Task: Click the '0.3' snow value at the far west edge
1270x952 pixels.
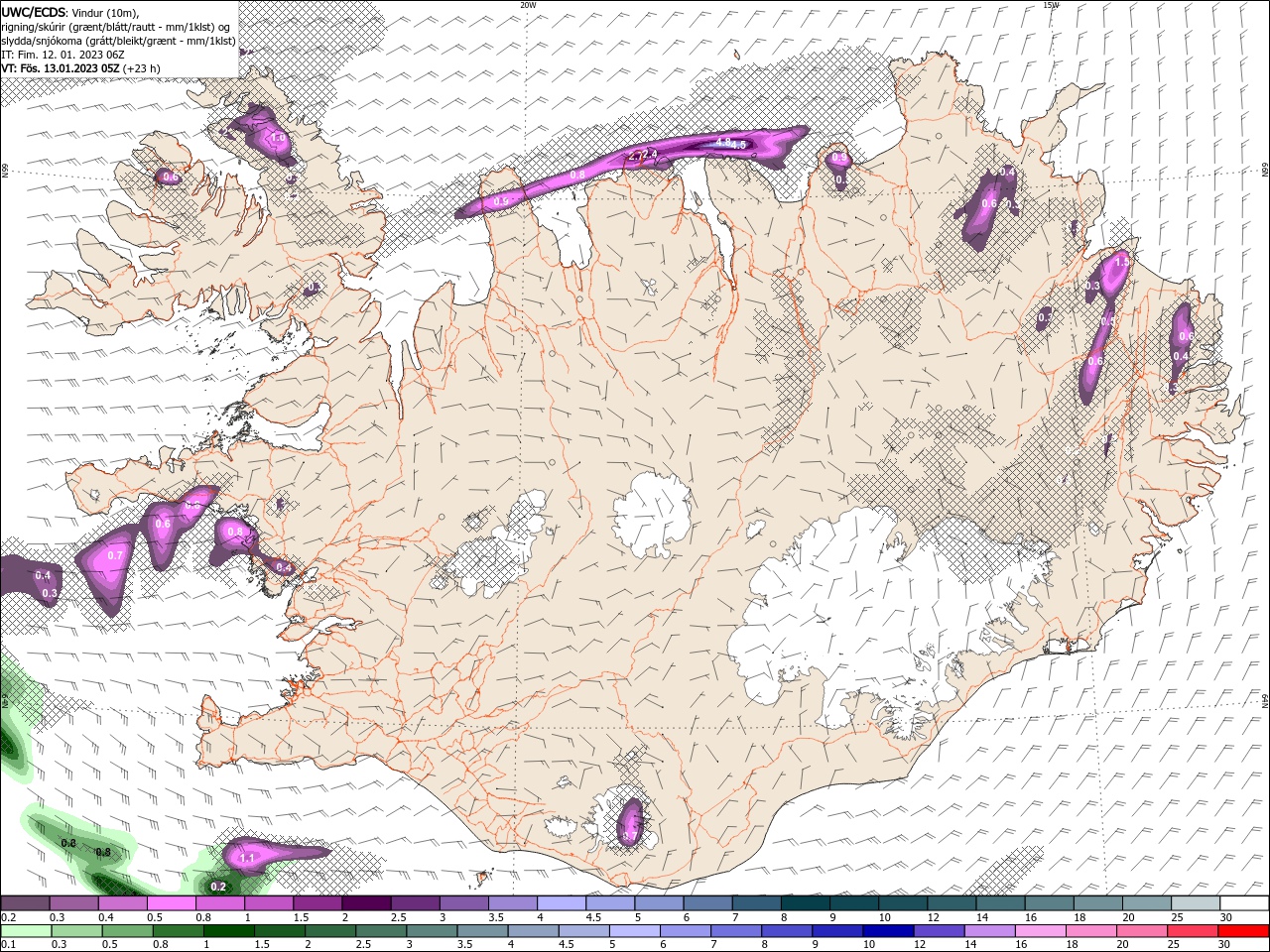Action: point(50,593)
